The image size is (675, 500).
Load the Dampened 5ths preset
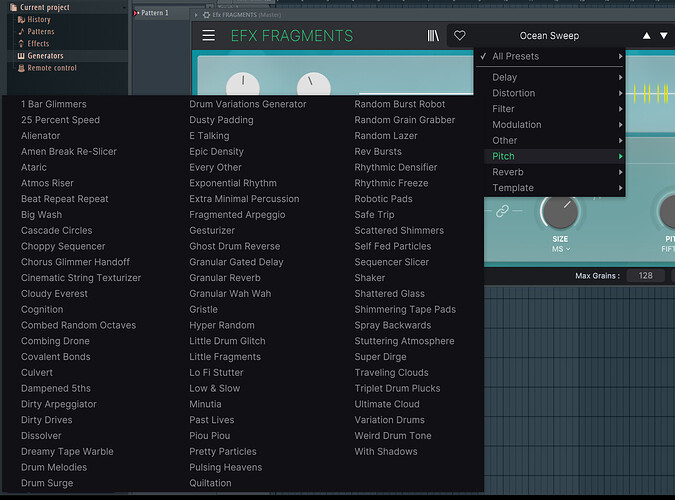coord(56,388)
